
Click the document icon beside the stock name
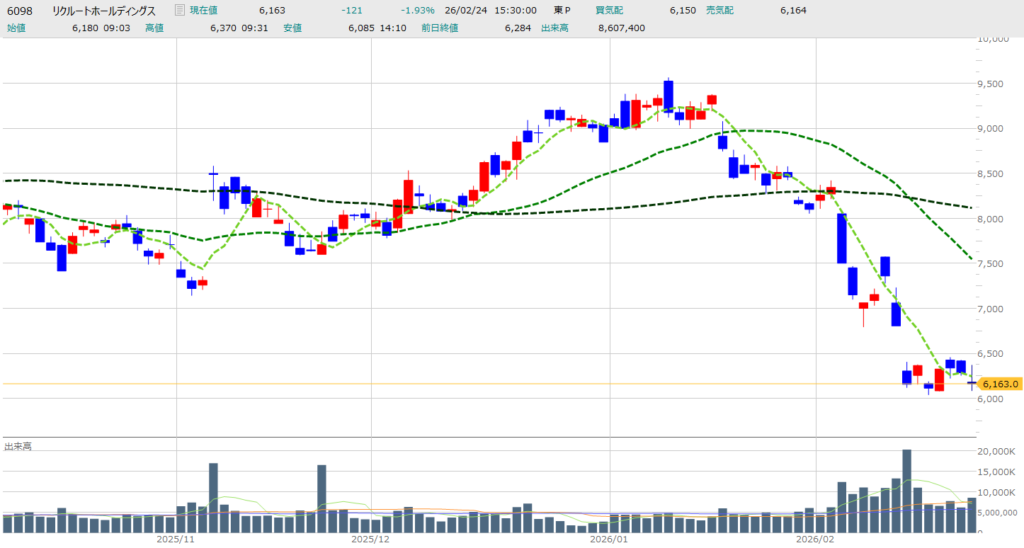pos(179,10)
